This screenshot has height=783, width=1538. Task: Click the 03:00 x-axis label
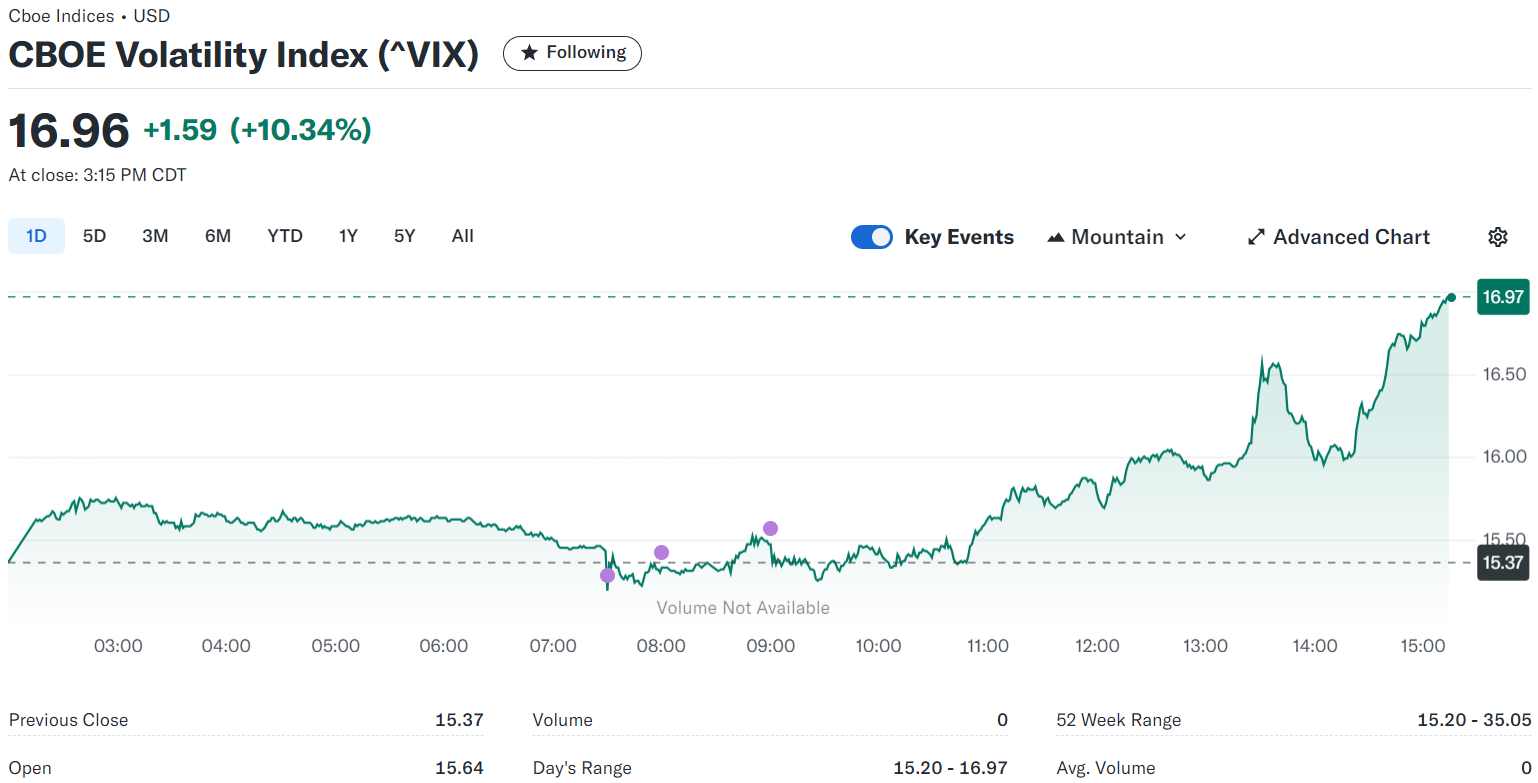[x=118, y=646]
